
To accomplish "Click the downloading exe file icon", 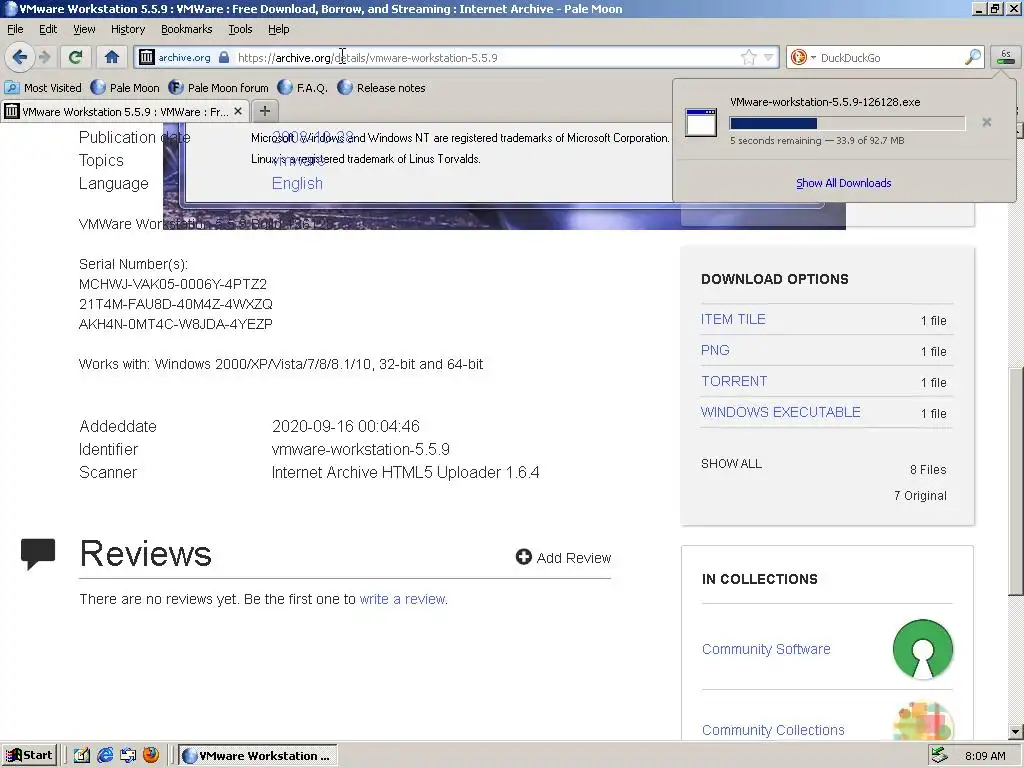I will click(701, 122).
